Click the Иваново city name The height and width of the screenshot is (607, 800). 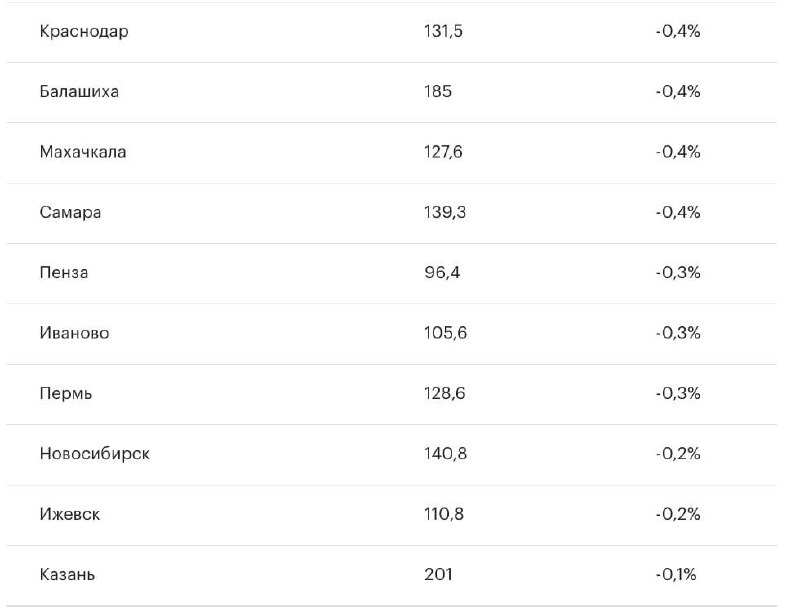[74, 333]
